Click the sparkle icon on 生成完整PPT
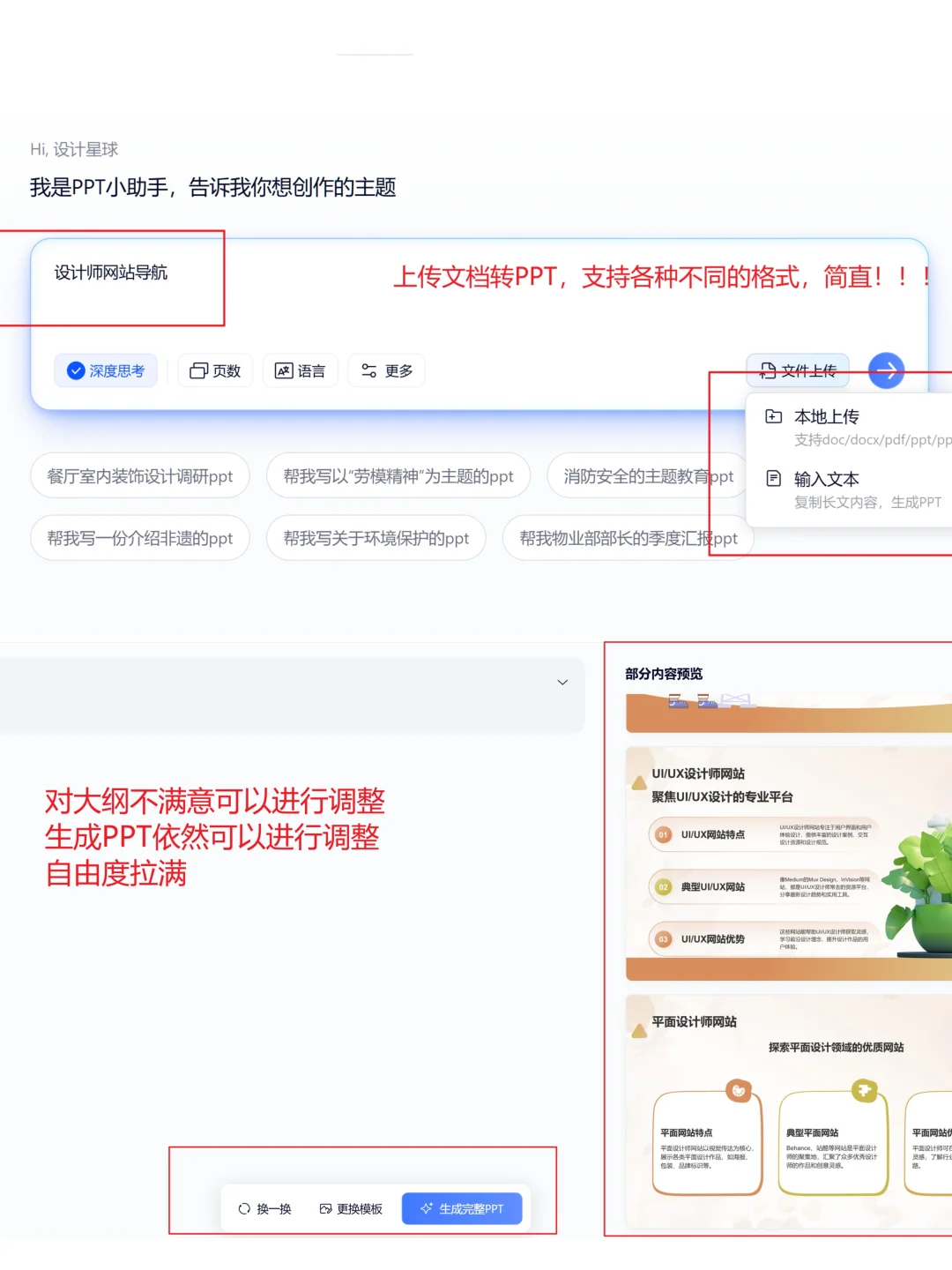952x1270 pixels. point(426,1208)
